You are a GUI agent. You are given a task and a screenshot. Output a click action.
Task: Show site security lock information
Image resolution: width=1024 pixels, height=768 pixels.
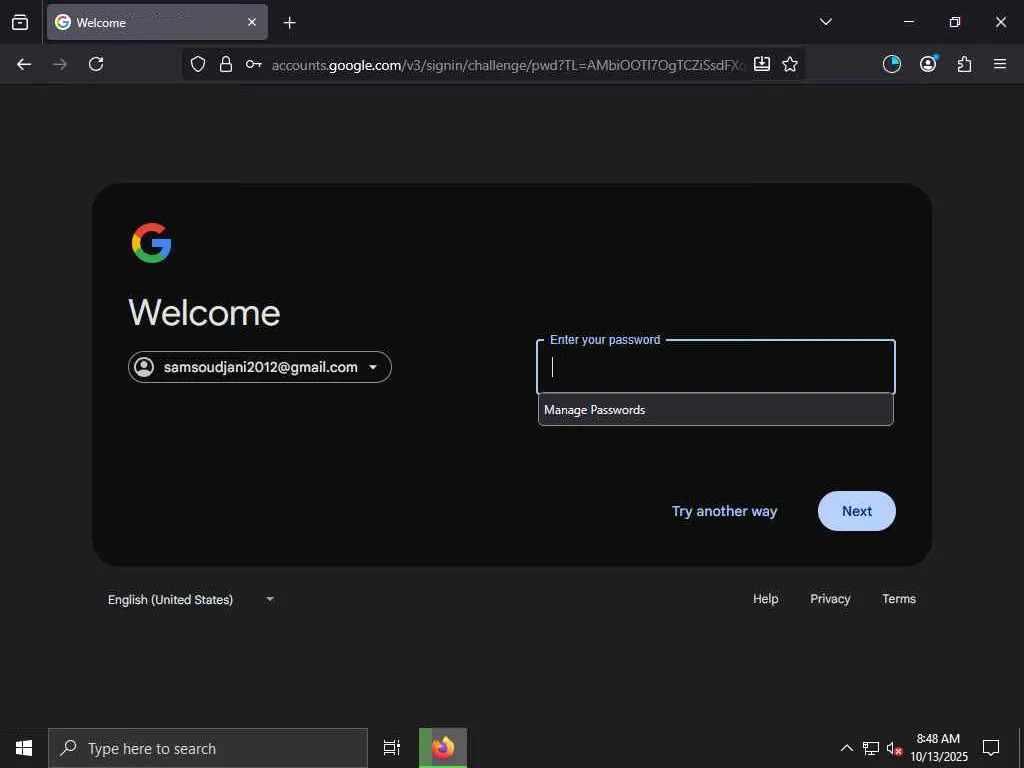[x=226, y=64]
